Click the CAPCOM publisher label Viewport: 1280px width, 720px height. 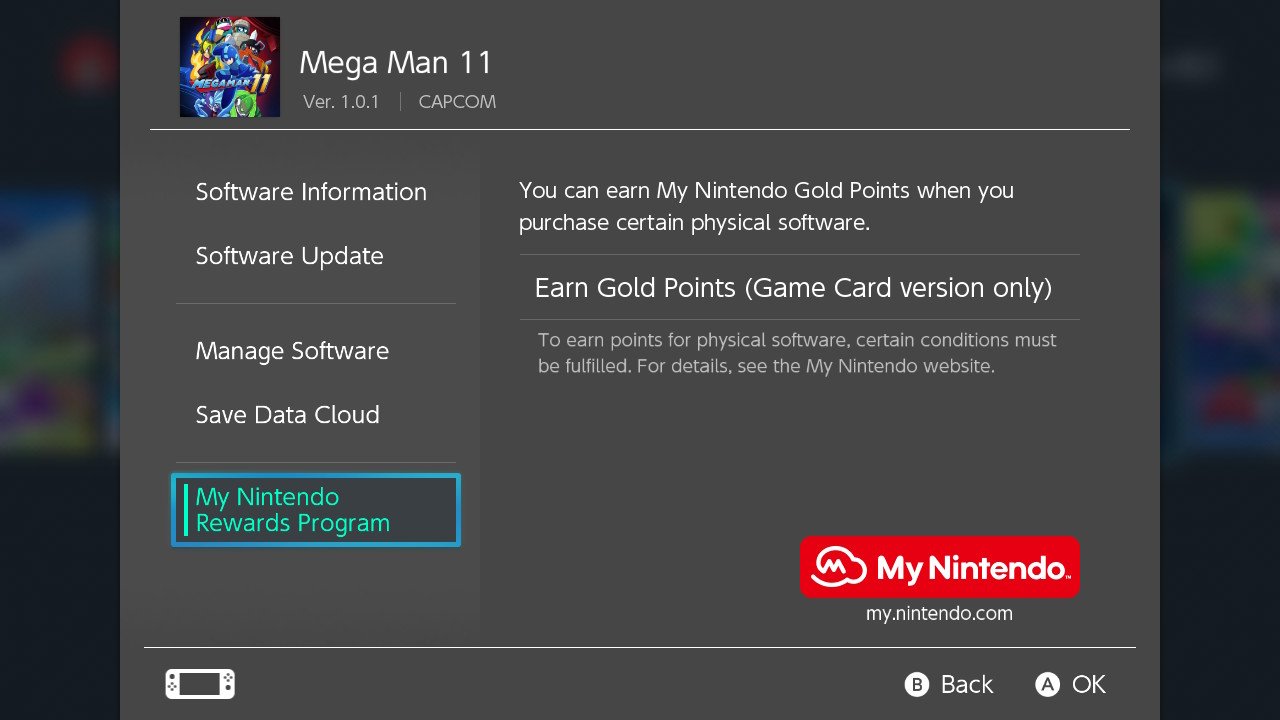tap(457, 102)
